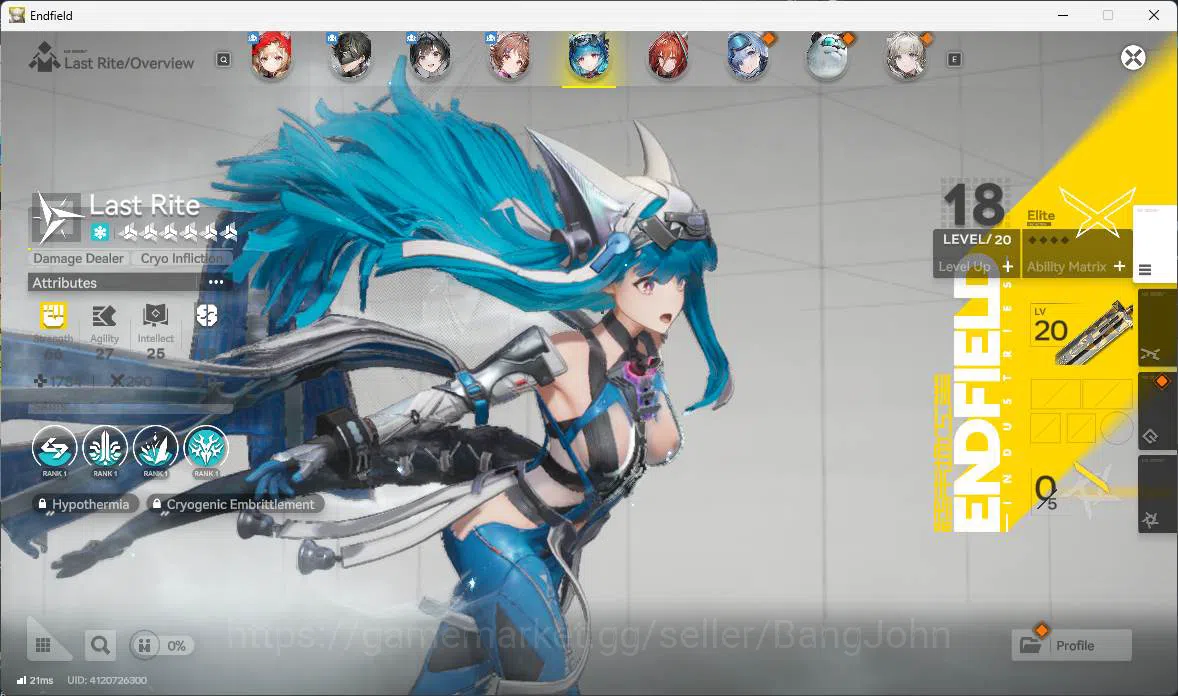
Task: Select the brown-haired operator with pink accents portrait
Action: pos(509,56)
